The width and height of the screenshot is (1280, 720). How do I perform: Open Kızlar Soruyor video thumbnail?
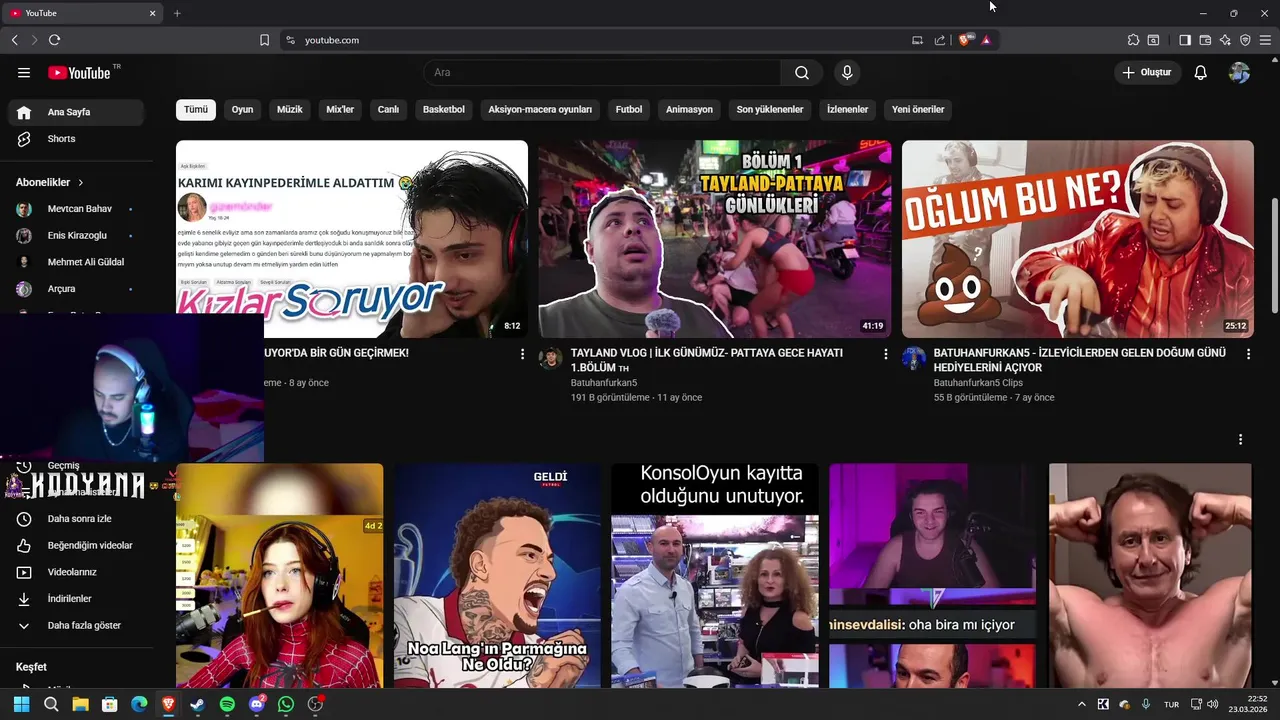click(352, 239)
